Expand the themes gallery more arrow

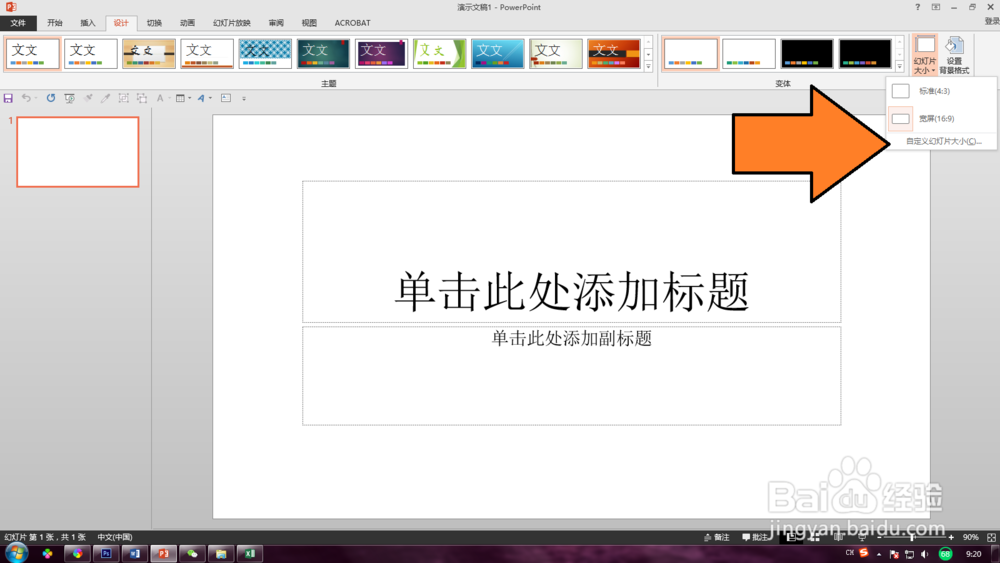[649, 66]
